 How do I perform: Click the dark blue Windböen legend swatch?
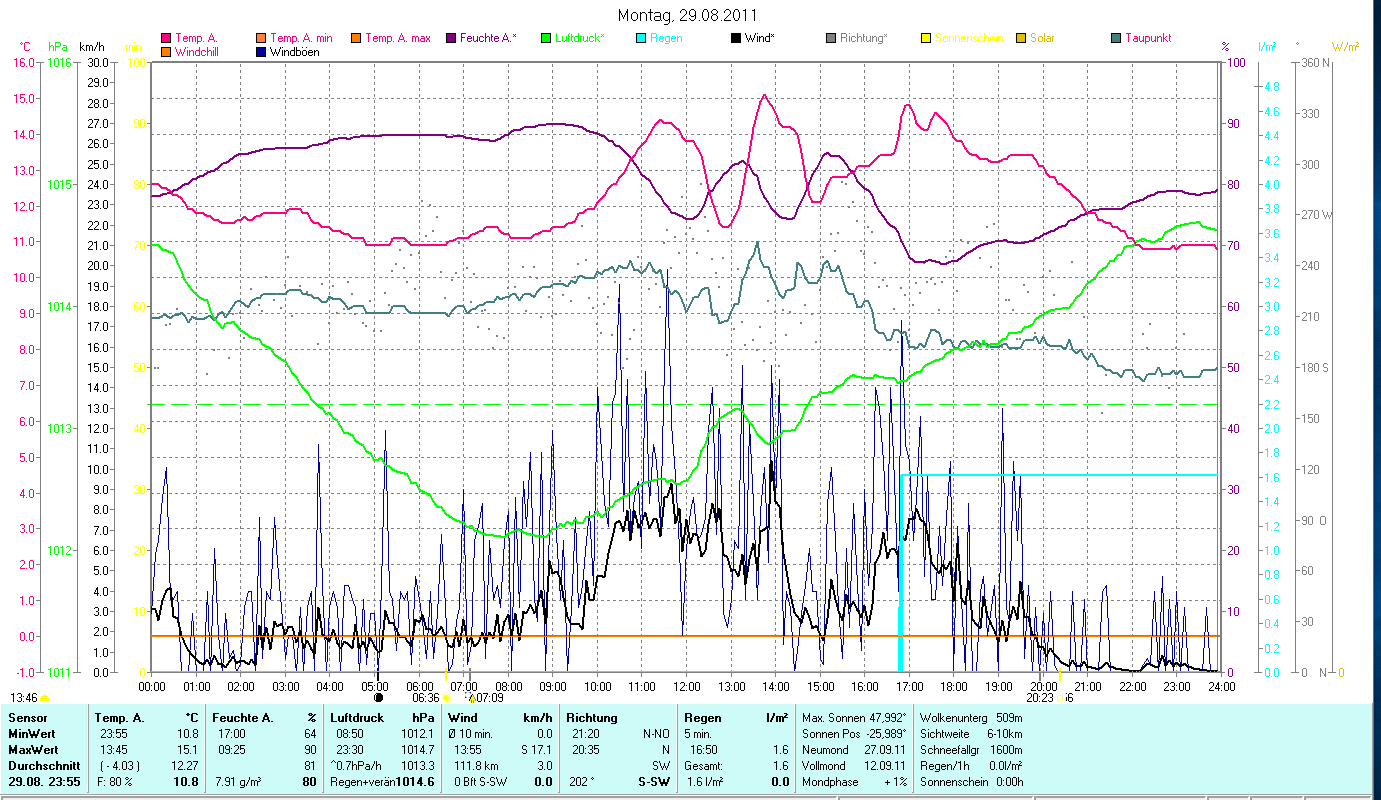pyautogui.click(x=262, y=51)
